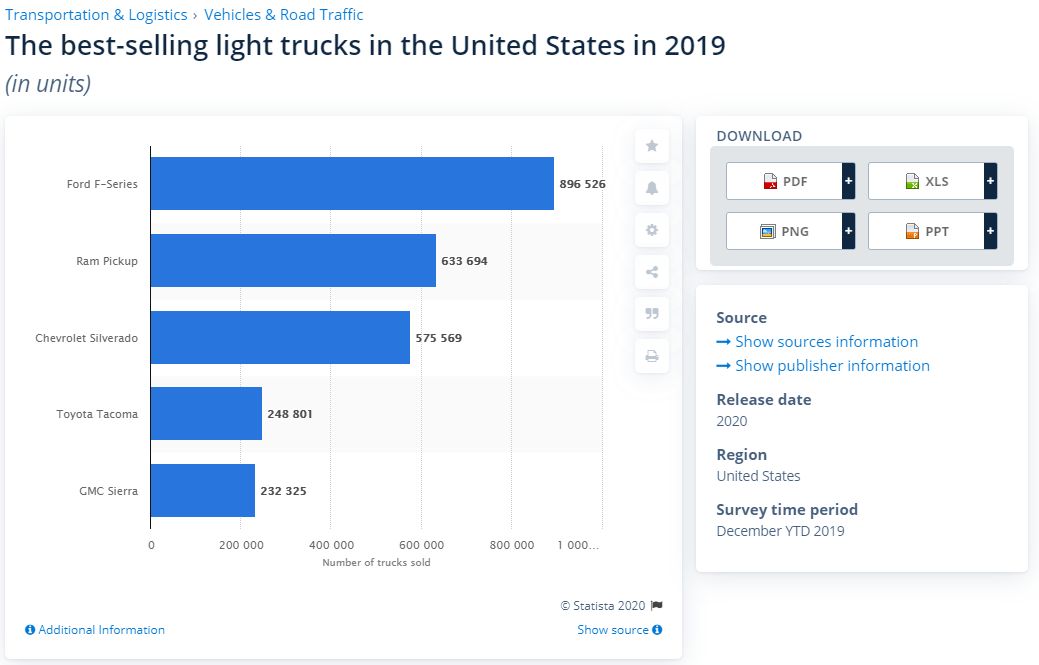Click the share icon
The image size is (1039, 665).
pos(652,272)
